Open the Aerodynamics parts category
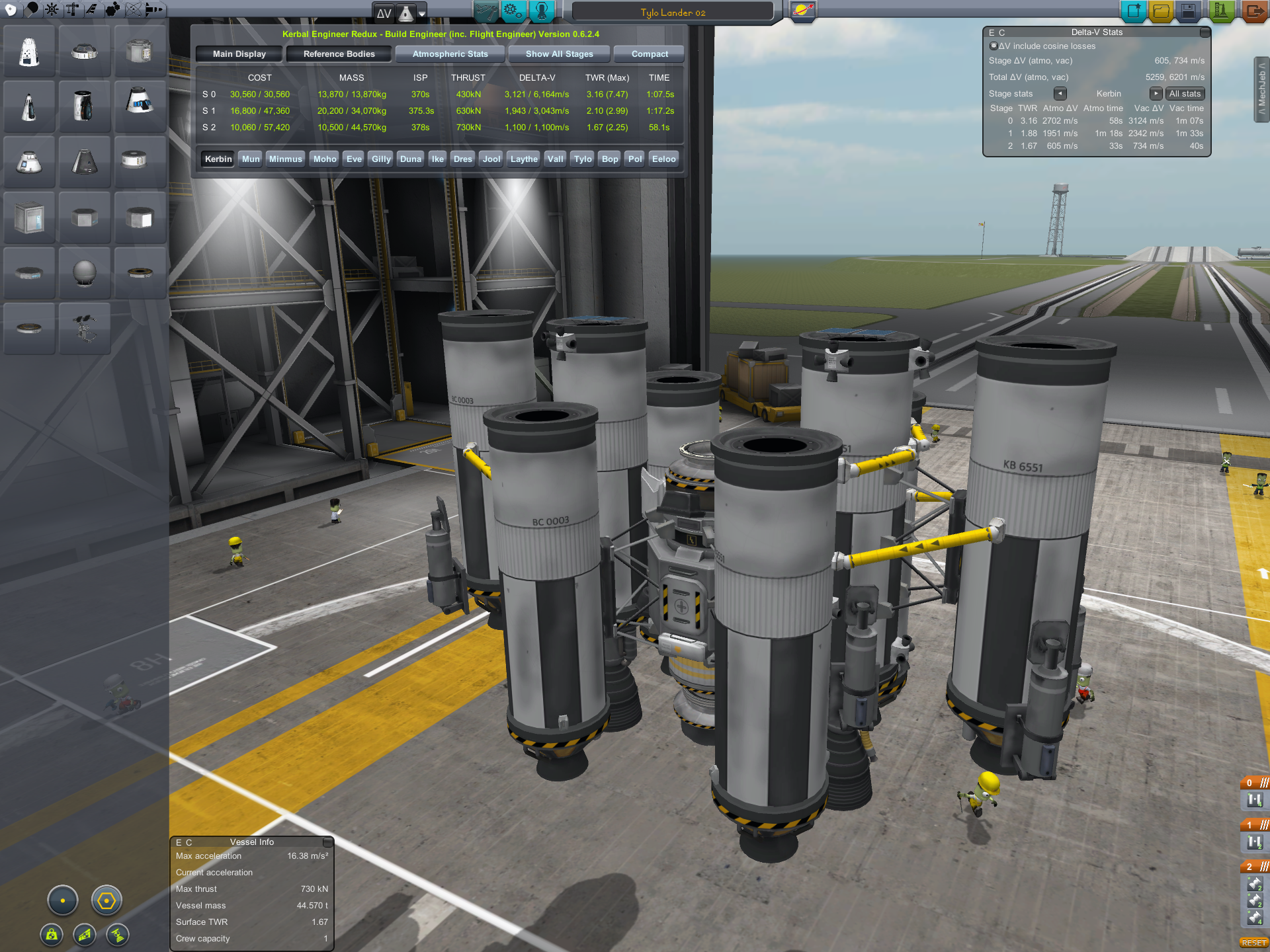 (x=92, y=9)
